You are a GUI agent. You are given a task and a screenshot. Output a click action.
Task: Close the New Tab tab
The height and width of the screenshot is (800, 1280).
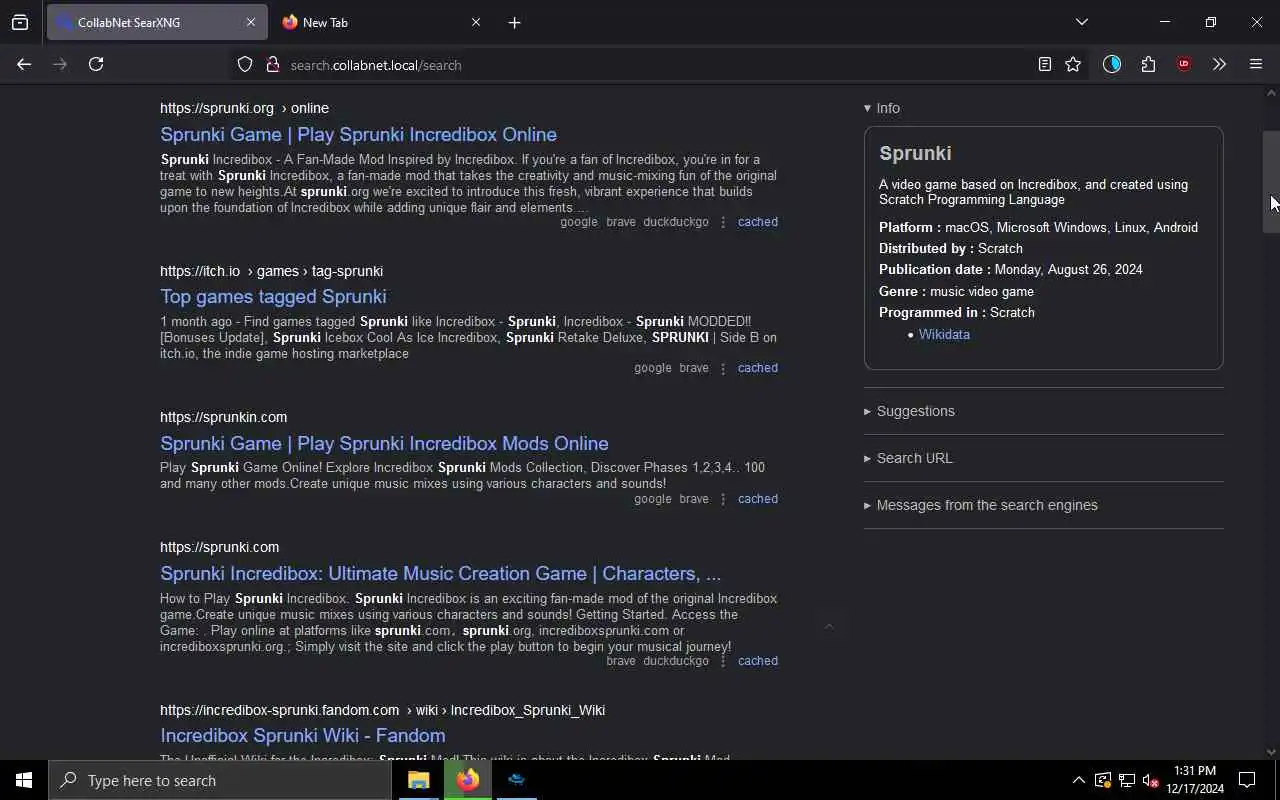tap(476, 22)
